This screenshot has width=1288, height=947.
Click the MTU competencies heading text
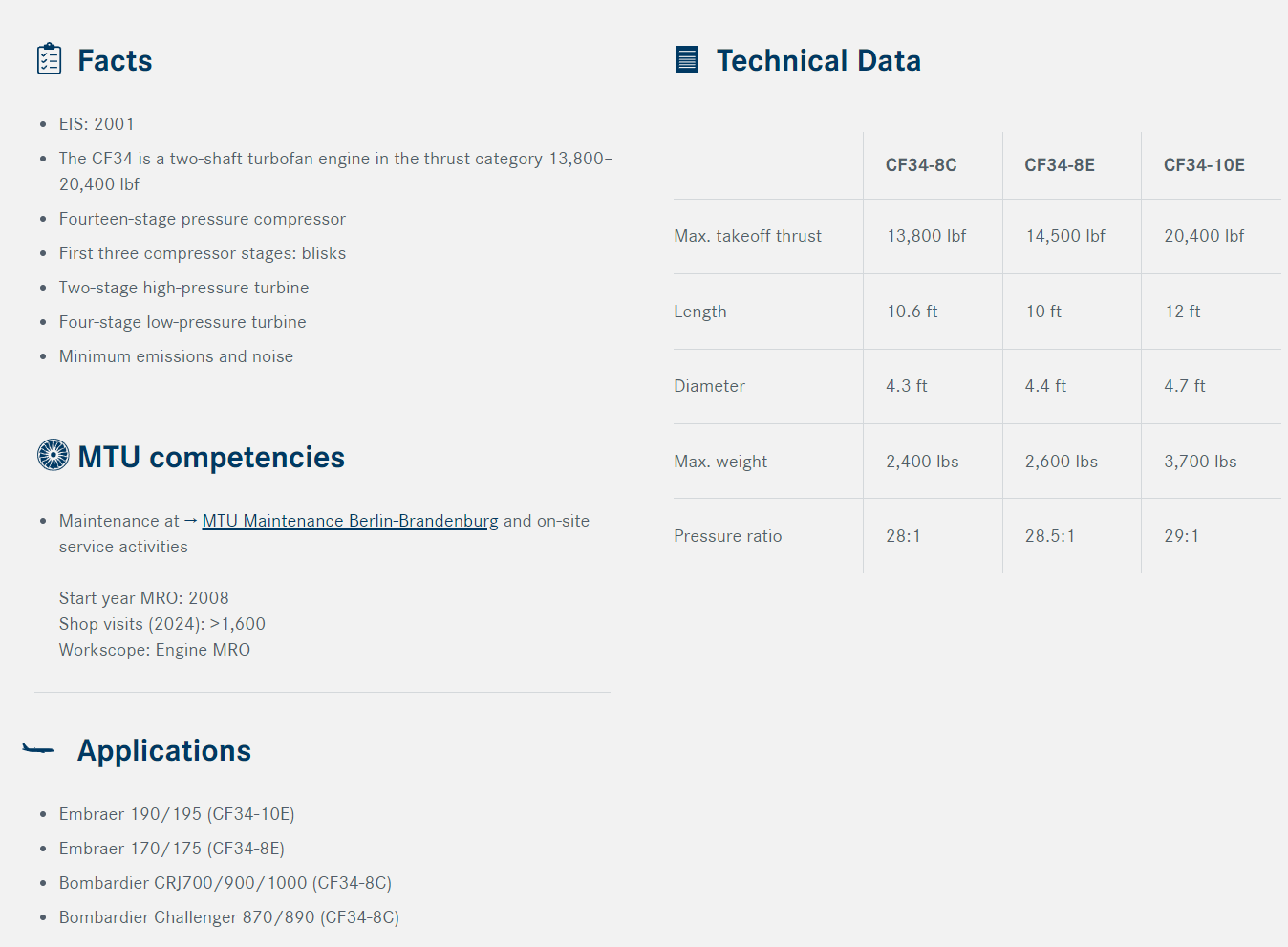(211, 457)
